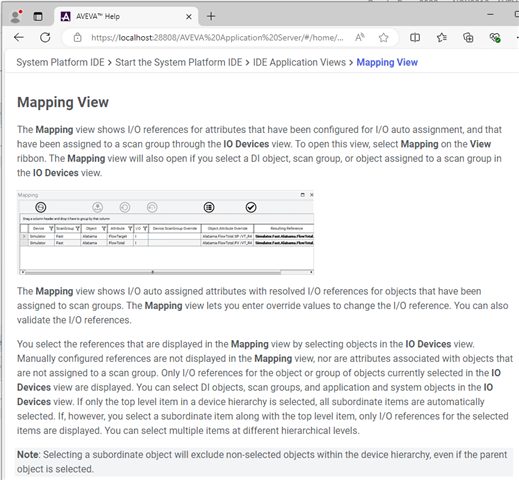
Task: Click the list icon in Mapping screenshot
Action: [209, 207]
